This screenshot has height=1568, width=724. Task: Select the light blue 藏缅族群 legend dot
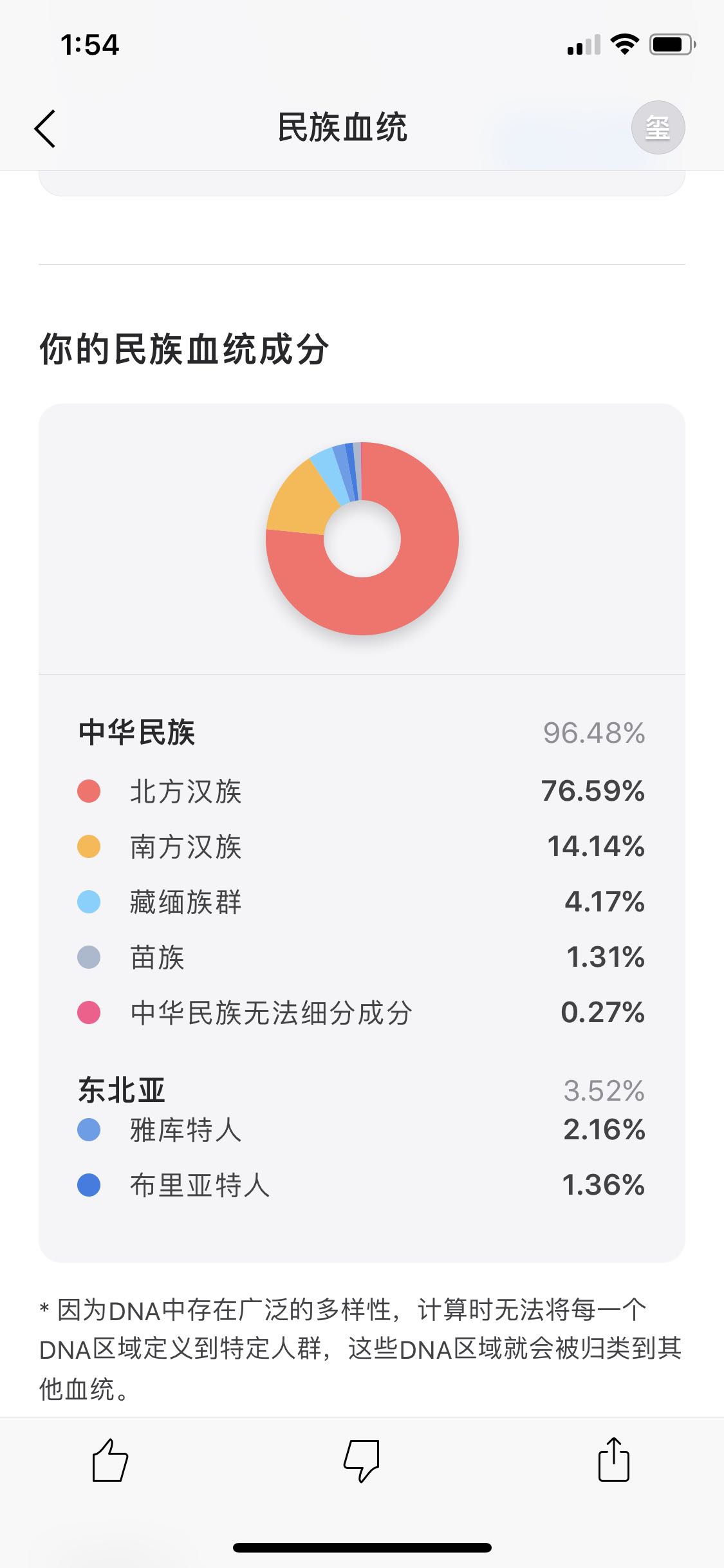(x=89, y=902)
